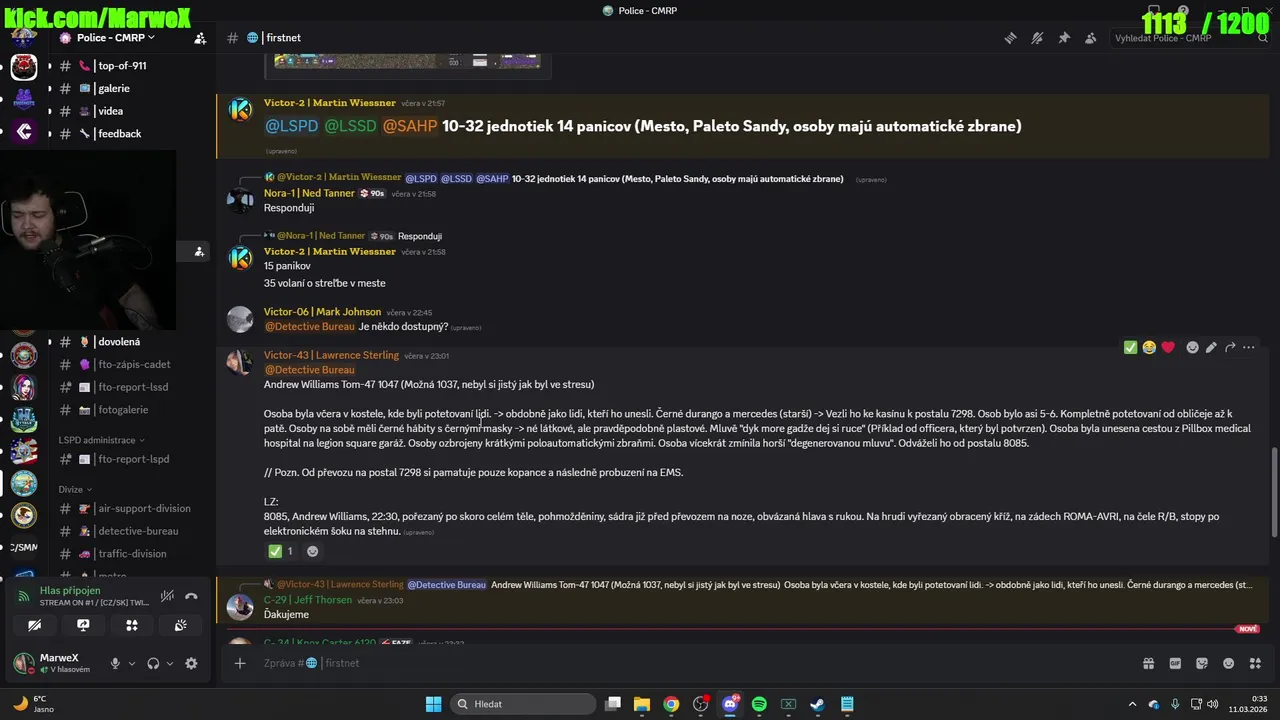Open the fto-report-lssd channel

pos(133,387)
